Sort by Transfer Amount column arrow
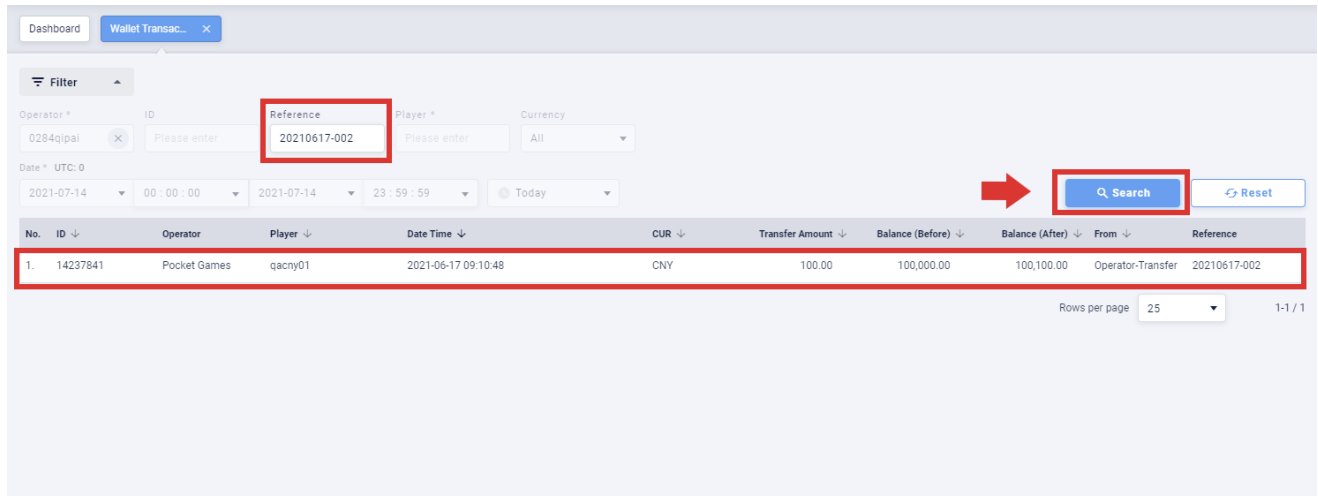The image size is (1318, 498). (842, 234)
